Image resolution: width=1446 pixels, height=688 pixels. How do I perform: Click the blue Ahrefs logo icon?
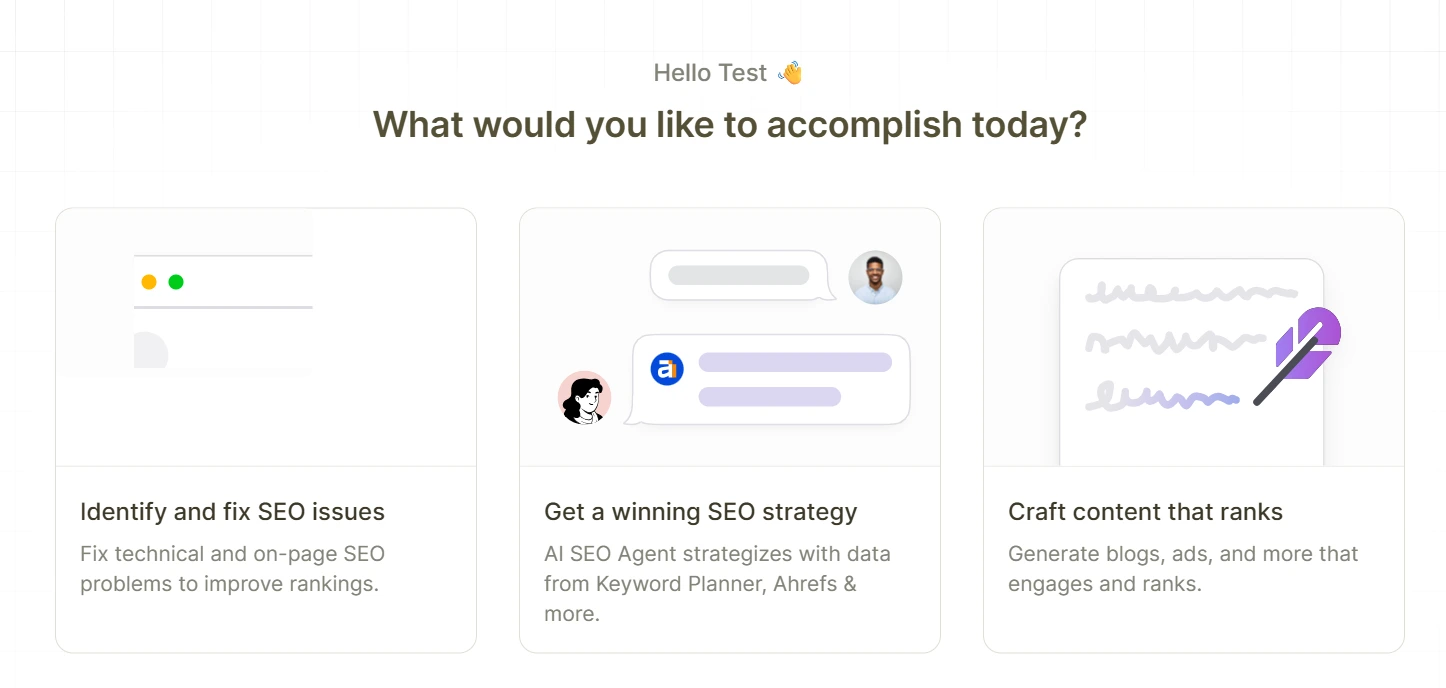(667, 369)
